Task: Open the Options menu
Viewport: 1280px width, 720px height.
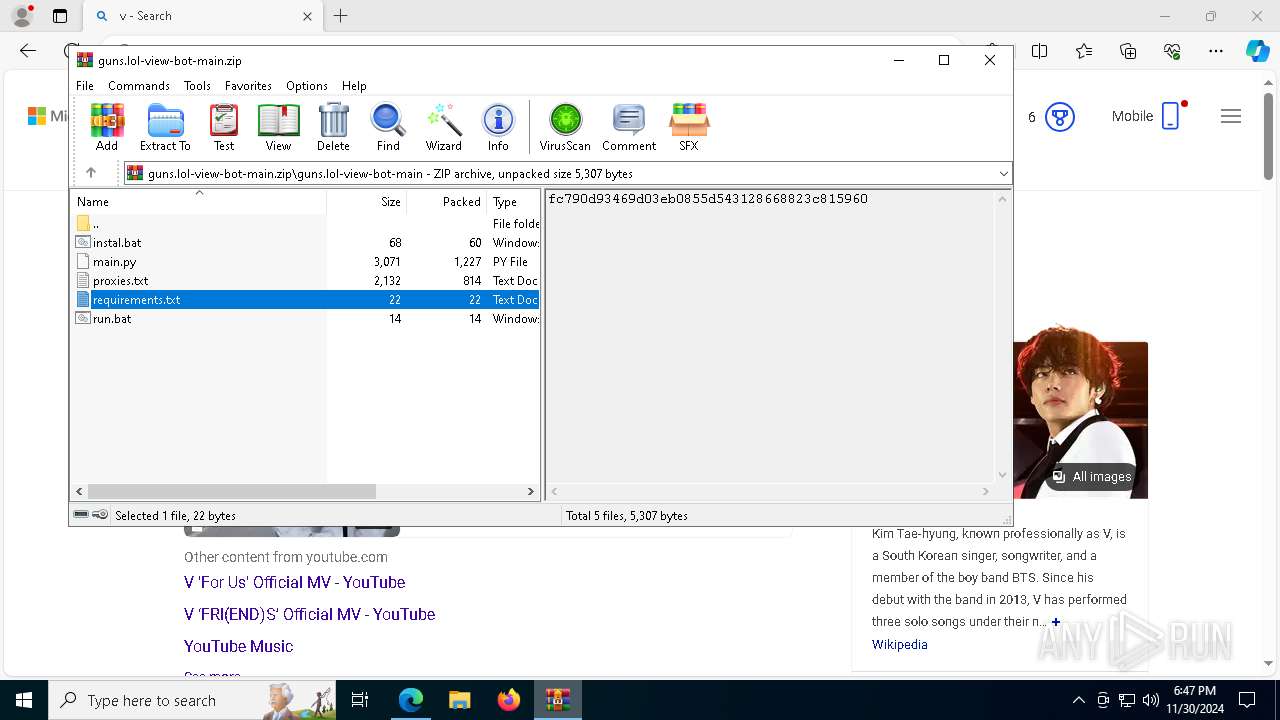Action: pyautogui.click(x=307, y=86)
